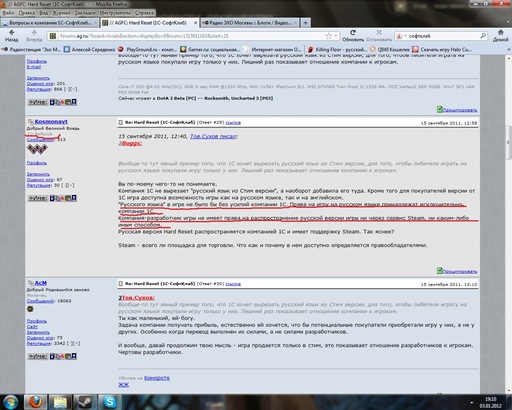Bookmark this page with the star icon

pos(329,36)
